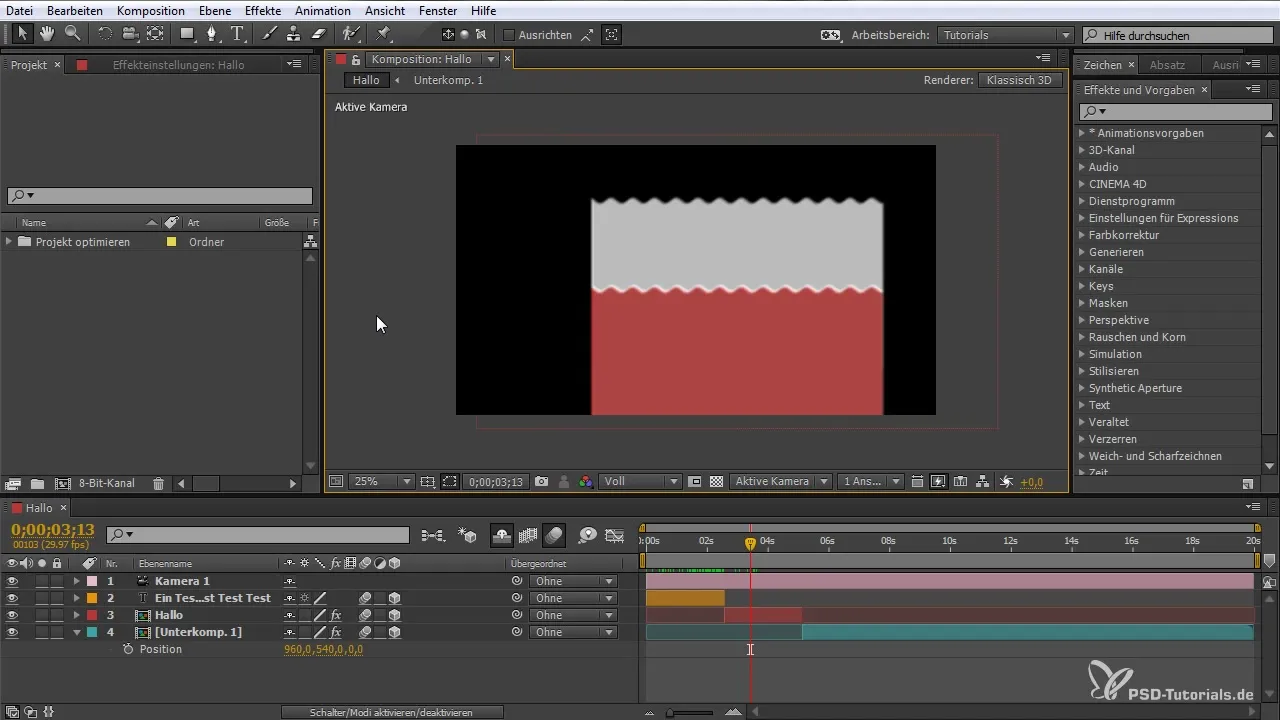Open the 25% magnification dropdown

pyautogui.click(x=381, y=481)
